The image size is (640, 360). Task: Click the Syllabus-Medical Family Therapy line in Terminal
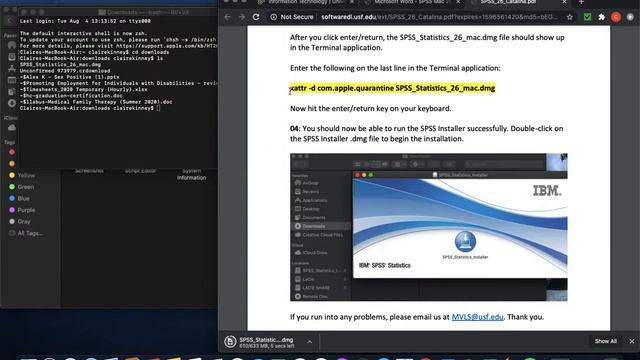96,102
